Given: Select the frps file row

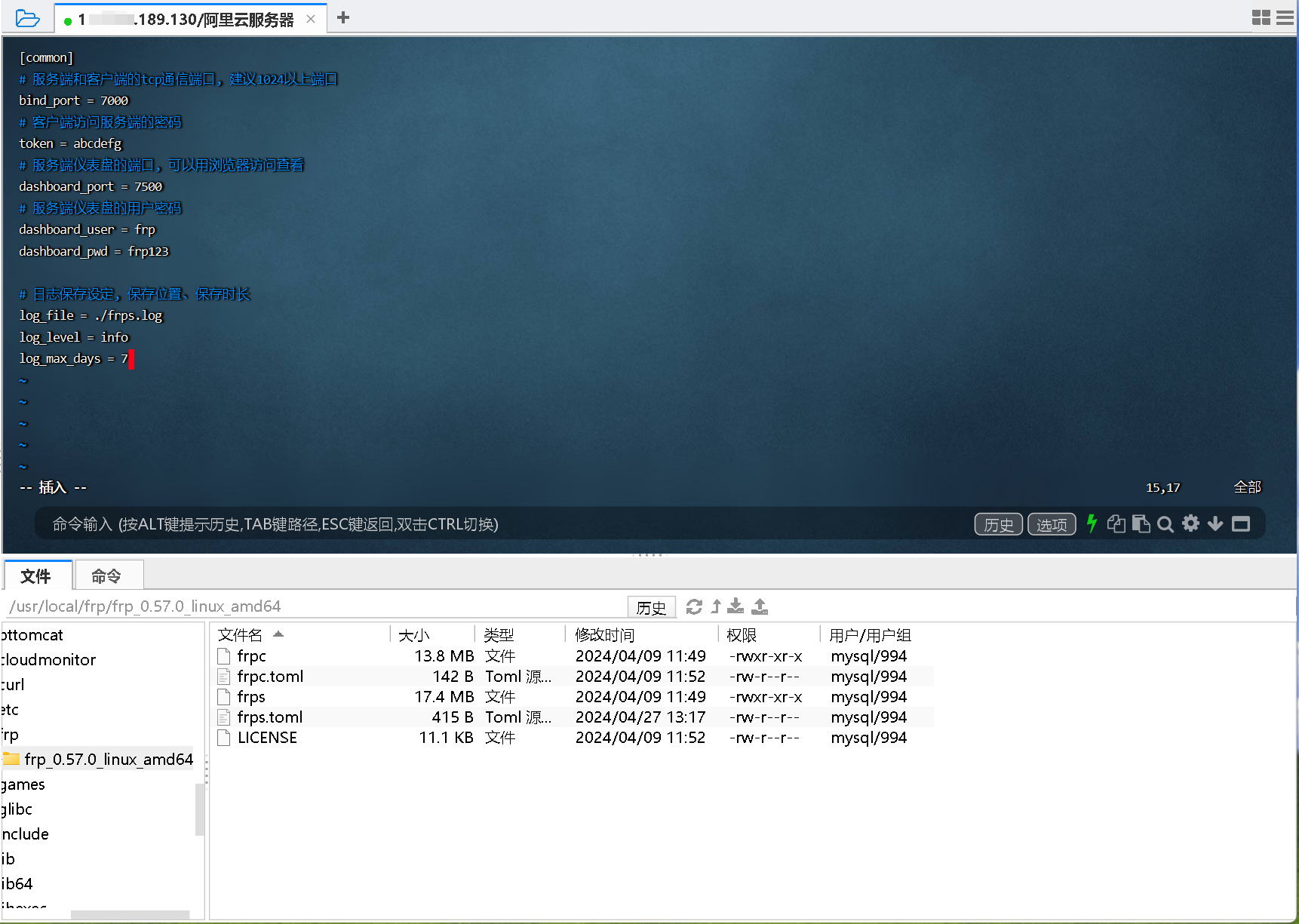Looking at the screenshot, I should point(573,697).
